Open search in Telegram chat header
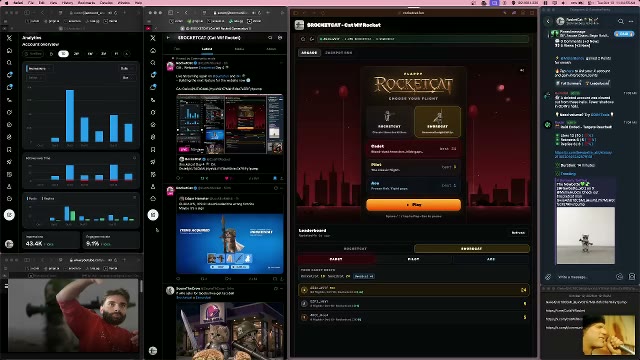The height and width of the screenshot is (360, 640). click(x=621, y=21)
